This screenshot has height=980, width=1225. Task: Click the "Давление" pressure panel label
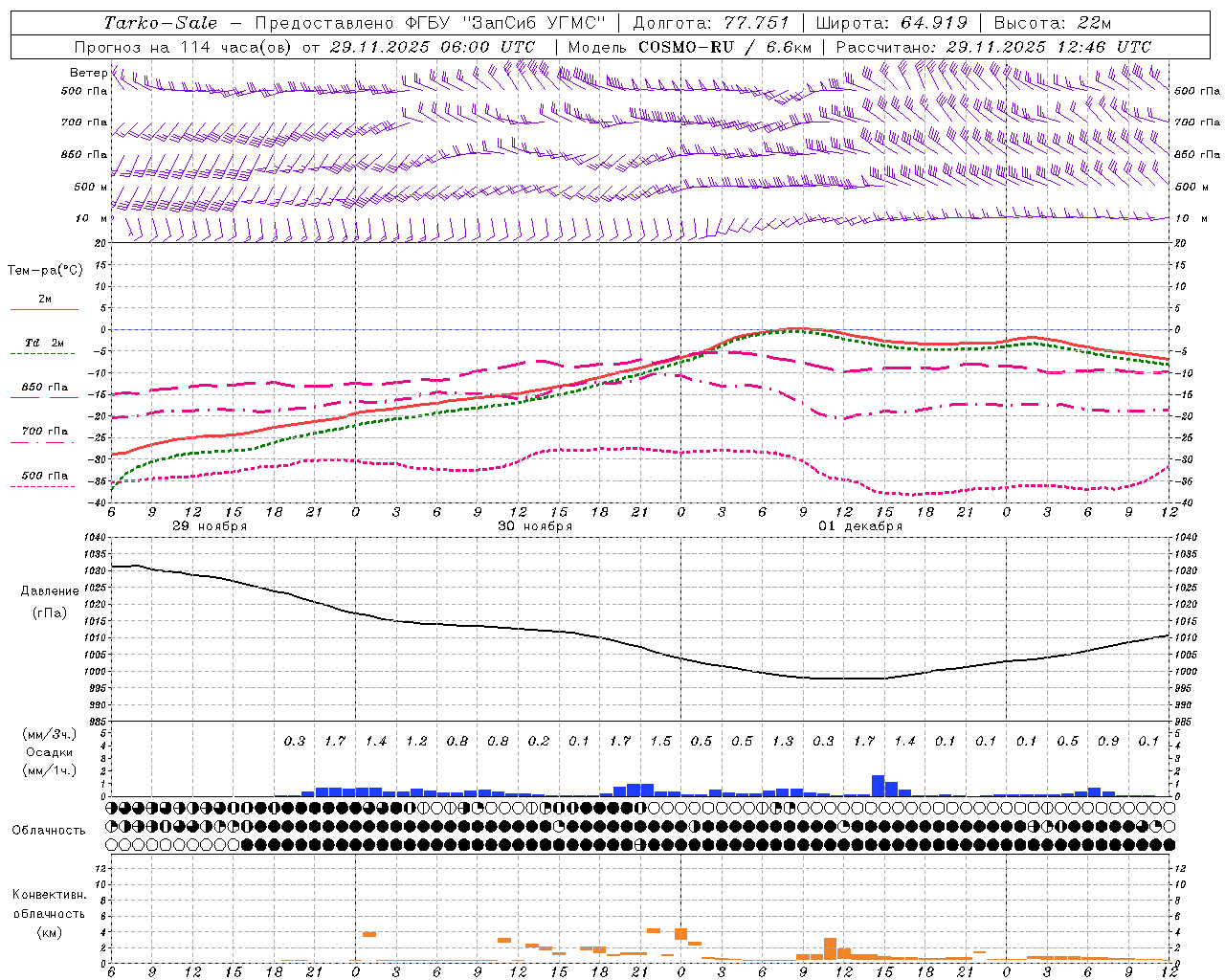point(50,591)
